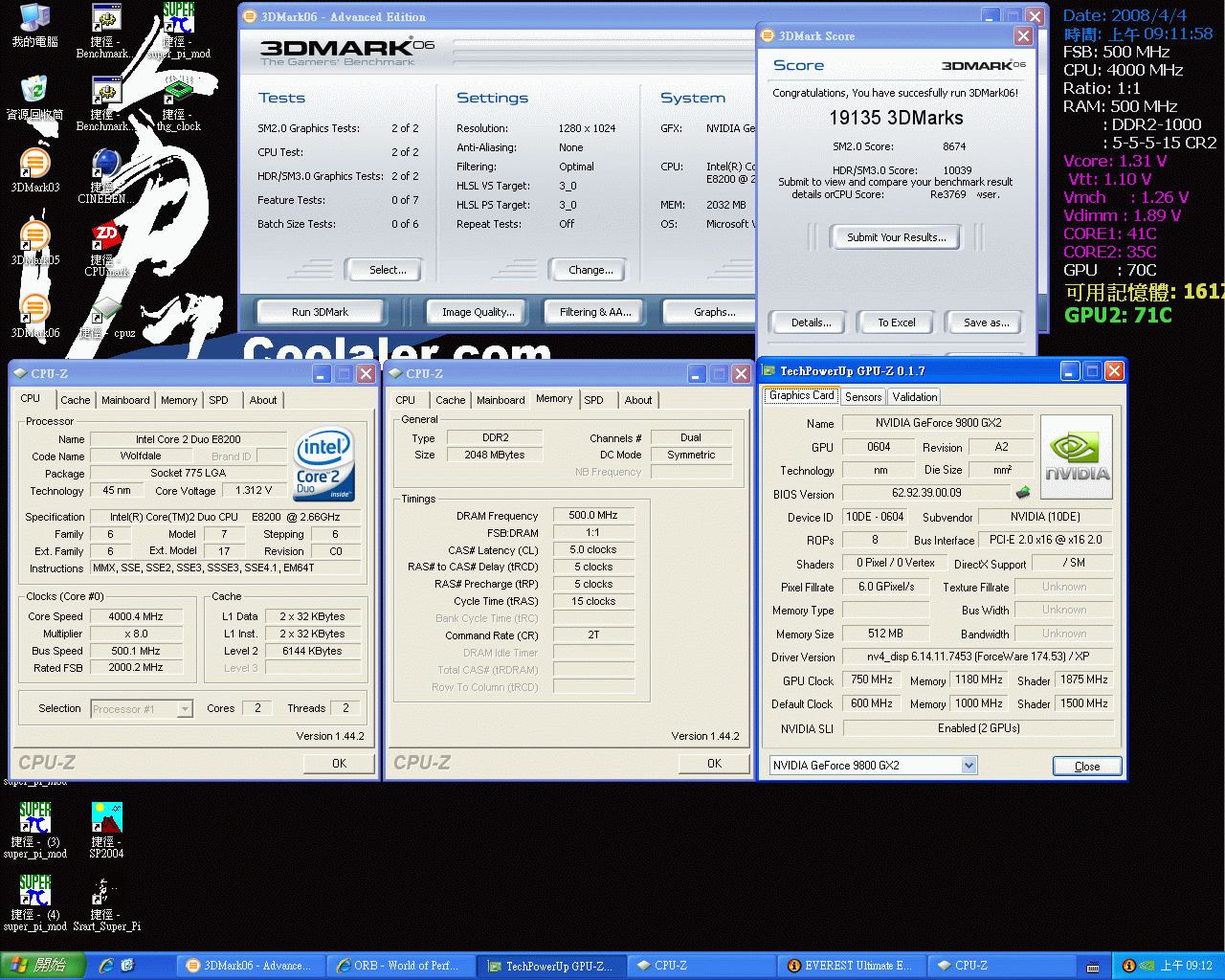1225x980 pixels.
Task: Click the Driver Version field in GPU-Z
Action: 977,657
